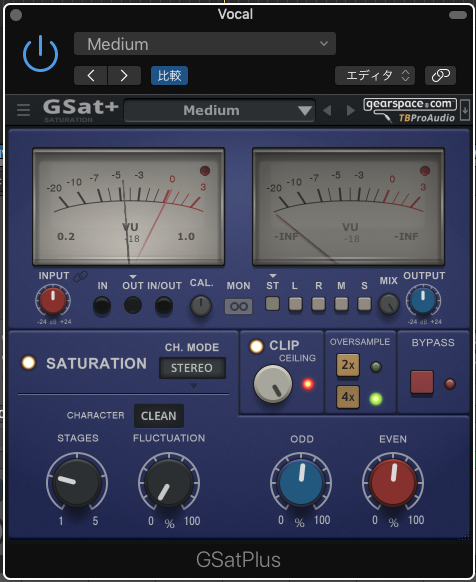476x582 pixels.
Task: Click the MON infinity monitor button
Action: click(x=238, y=307)
